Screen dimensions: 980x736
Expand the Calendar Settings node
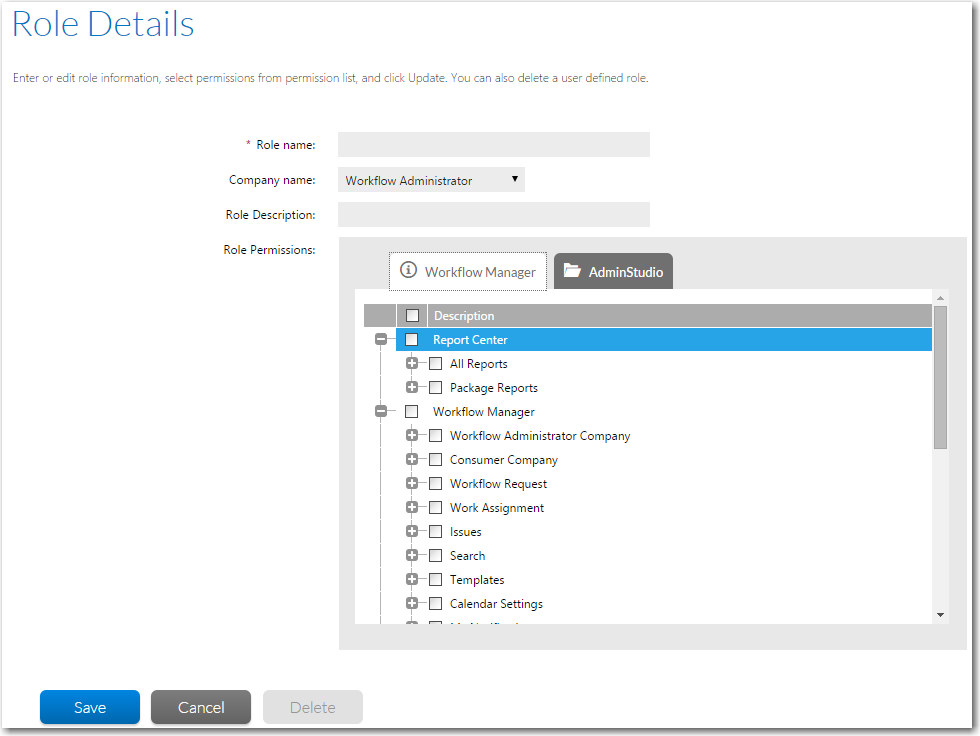412,604
